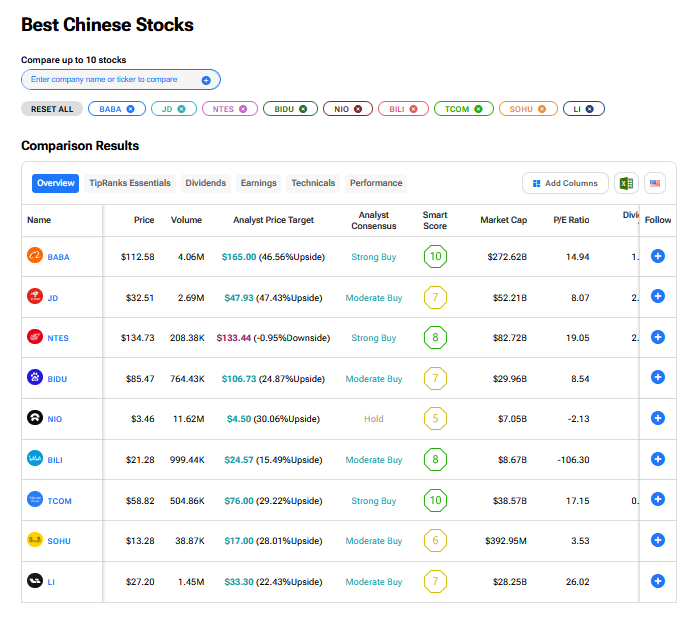
Task: Click SOHU's Smart Score 6 badge
Action: (435, 540)
